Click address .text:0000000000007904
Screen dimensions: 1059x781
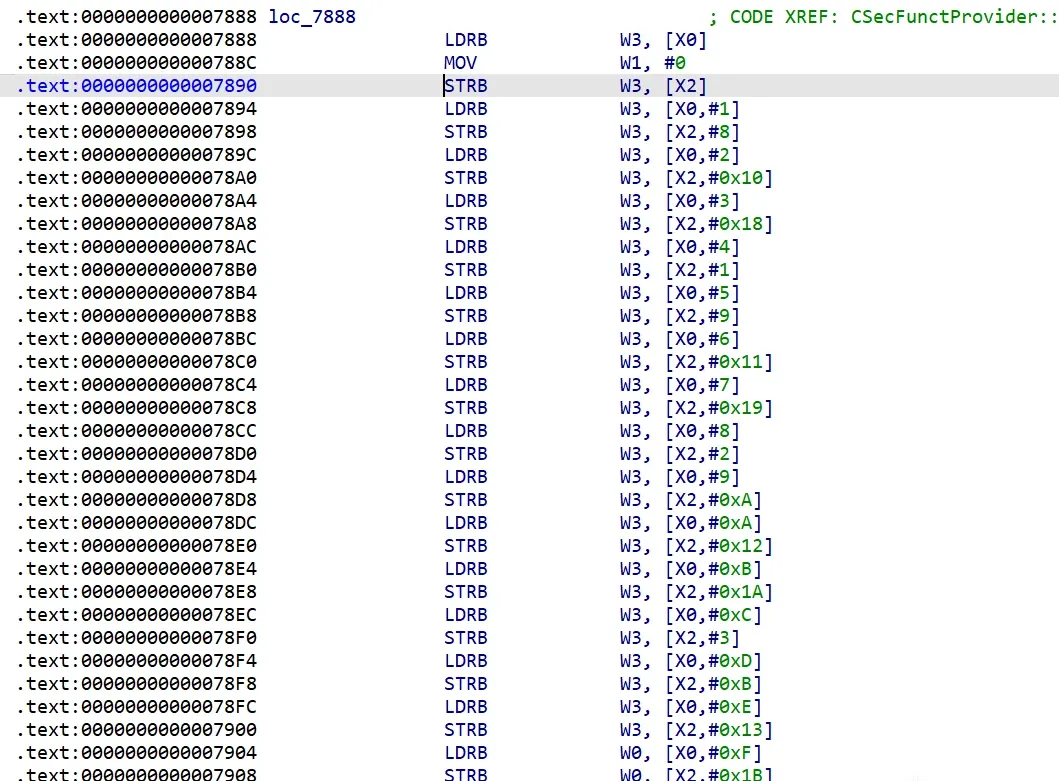click(x=136, y=752)
